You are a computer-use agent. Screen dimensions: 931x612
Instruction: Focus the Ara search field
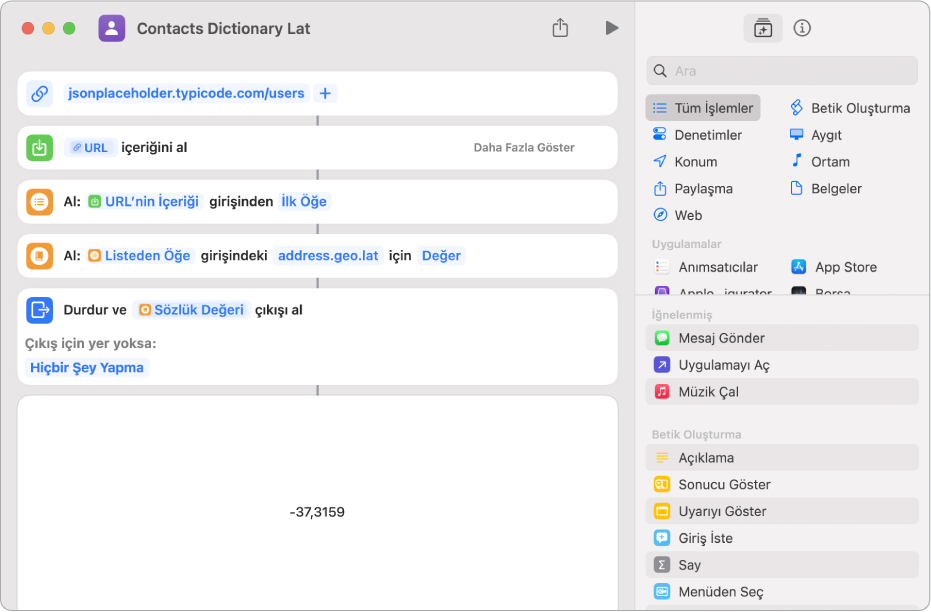[x=782, y=71]
